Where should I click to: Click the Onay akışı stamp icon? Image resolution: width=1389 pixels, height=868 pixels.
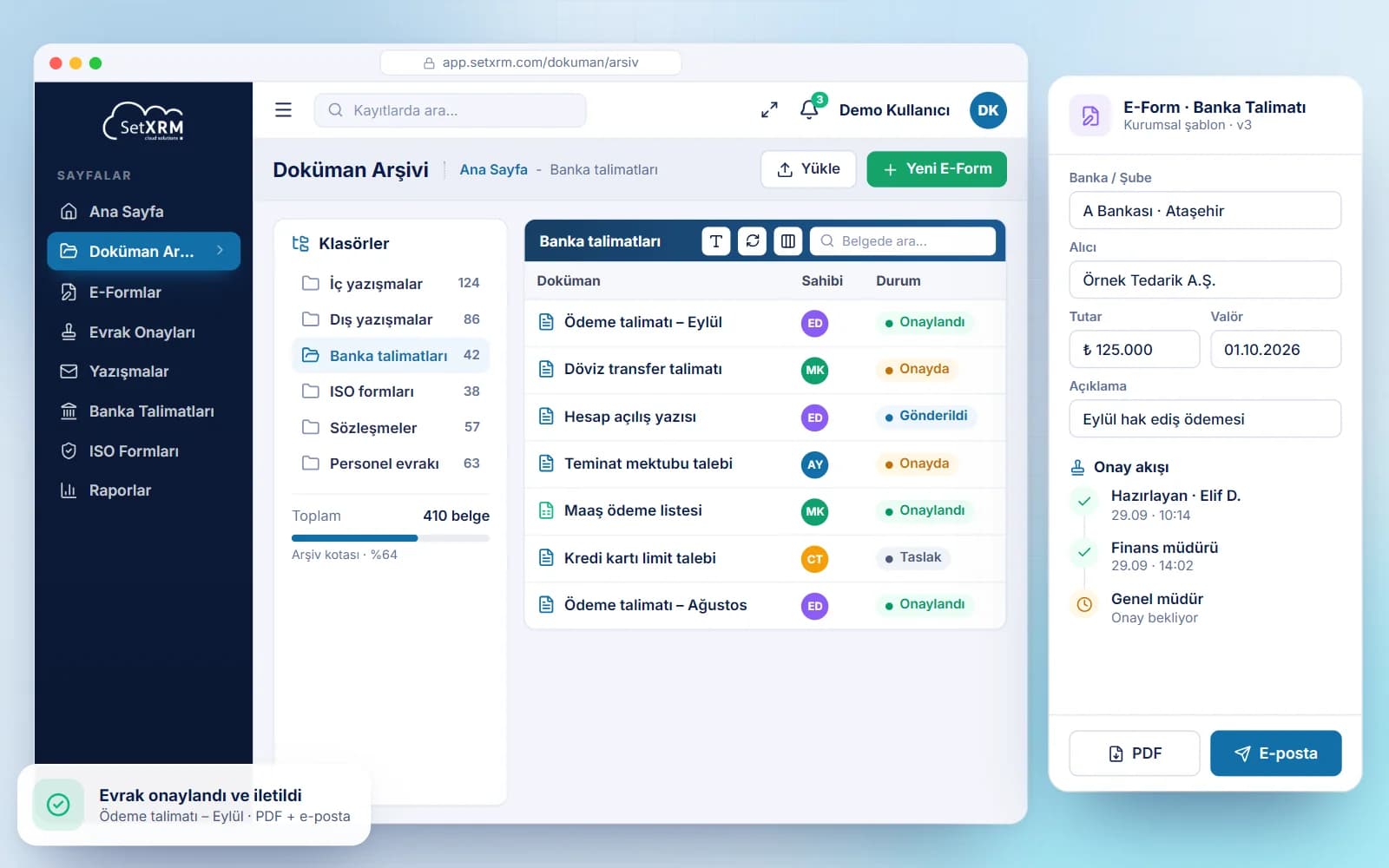[x=1077, y=467]
